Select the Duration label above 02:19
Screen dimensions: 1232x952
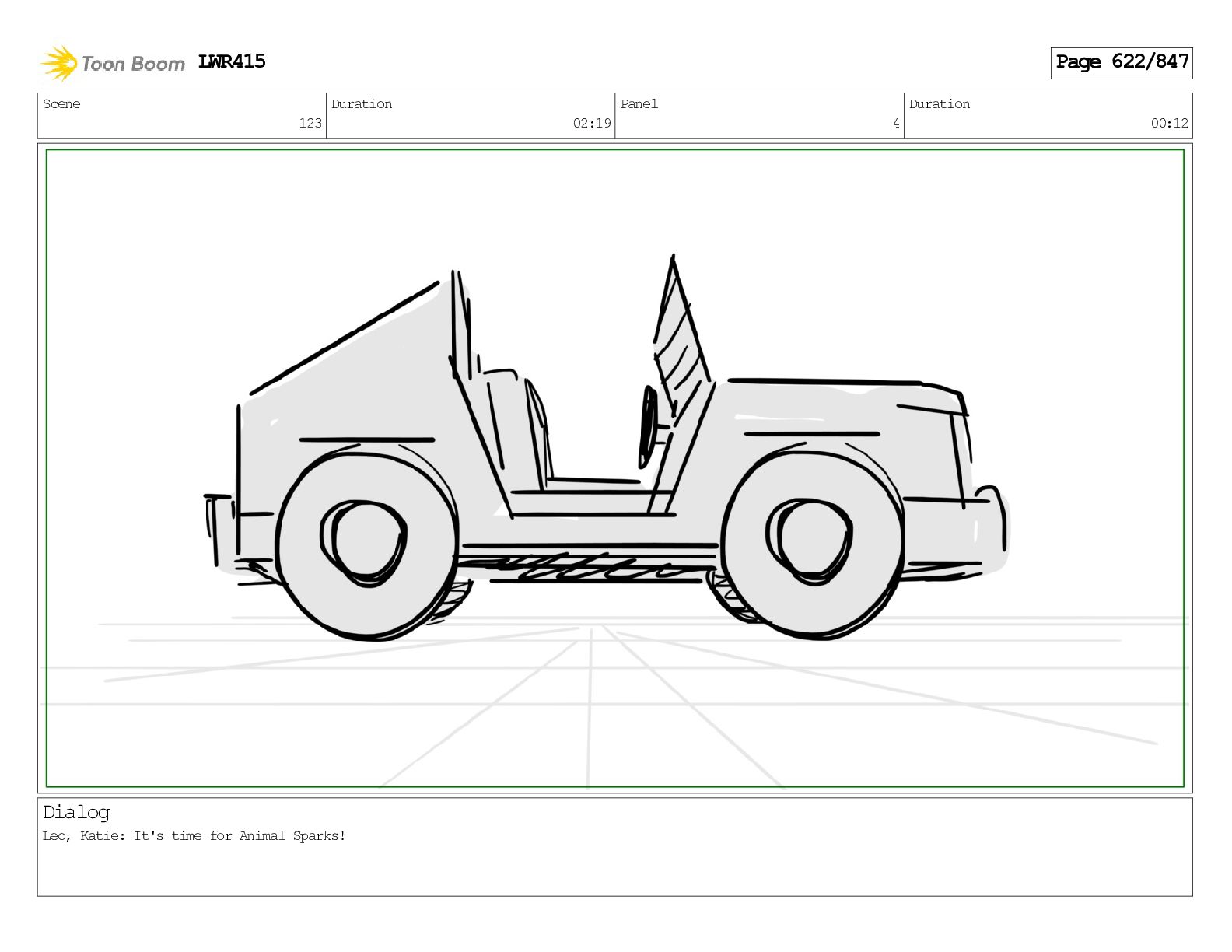362,104
